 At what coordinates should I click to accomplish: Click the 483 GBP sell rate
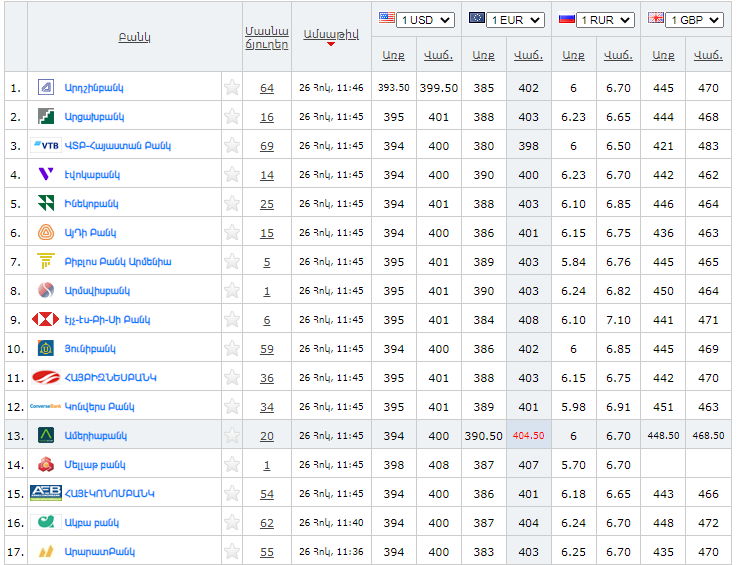coord(708,146)
